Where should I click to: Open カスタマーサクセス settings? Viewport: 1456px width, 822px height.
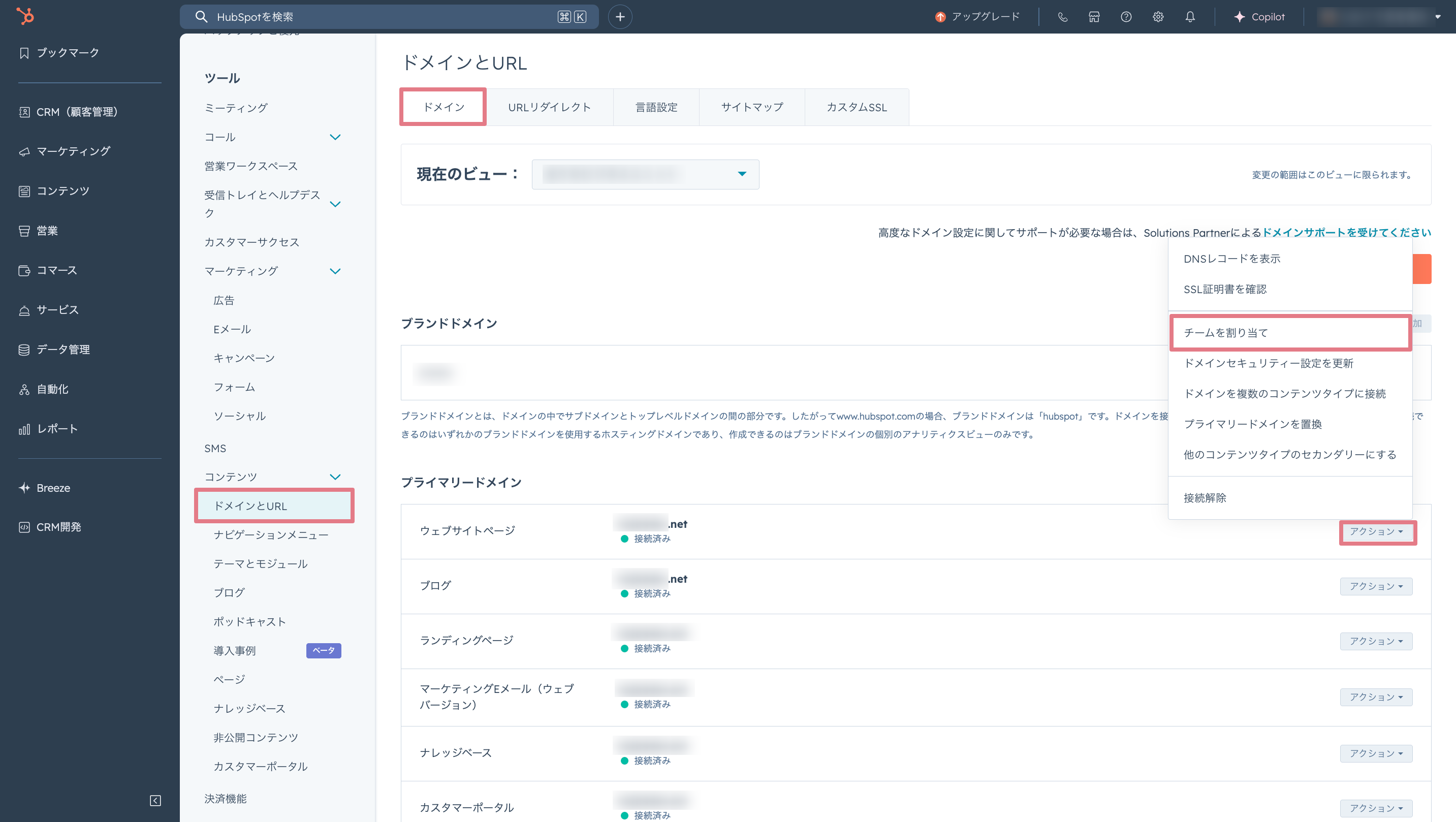tap(252, 242)
